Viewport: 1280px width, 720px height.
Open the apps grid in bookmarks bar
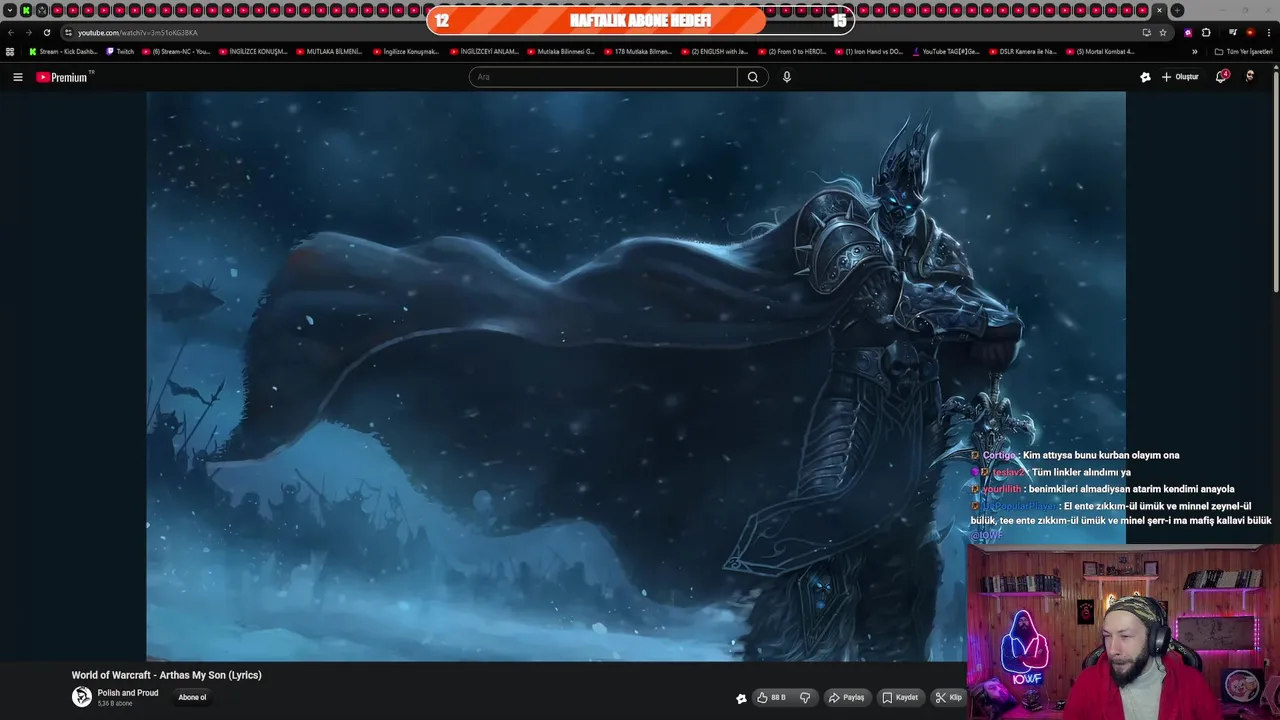point(10,51)
